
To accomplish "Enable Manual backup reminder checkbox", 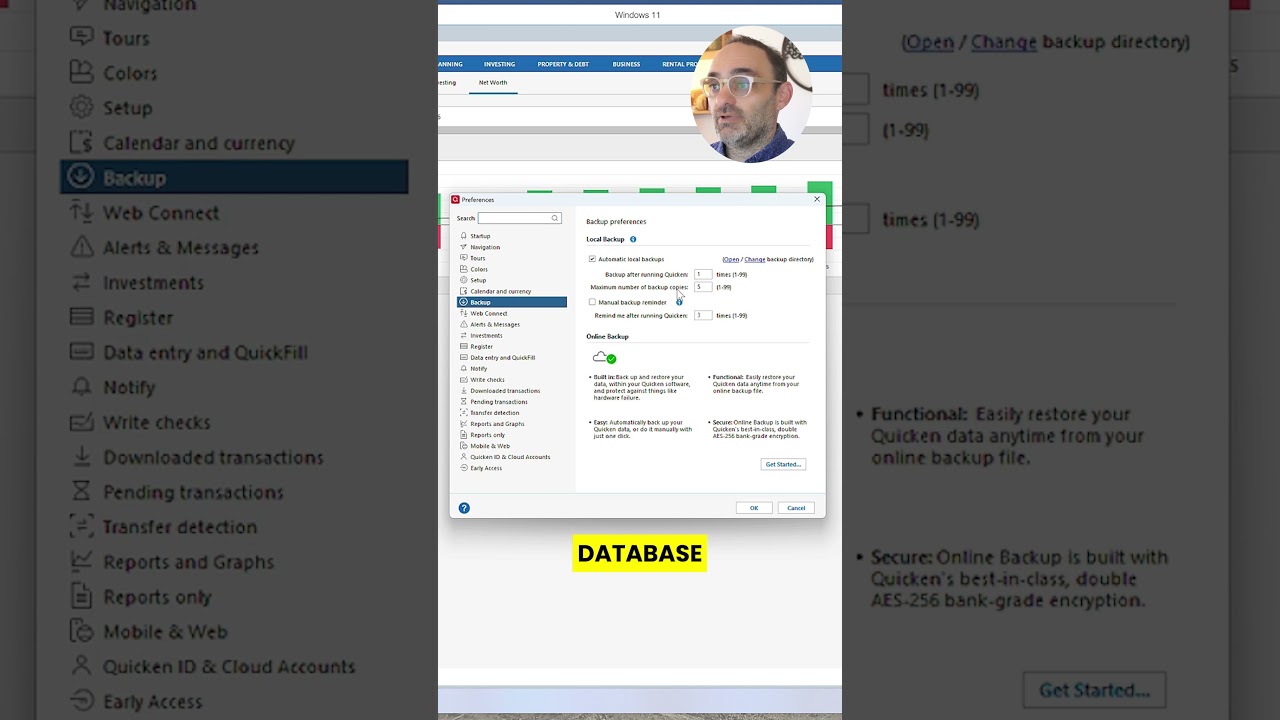I will coord(592,302).
